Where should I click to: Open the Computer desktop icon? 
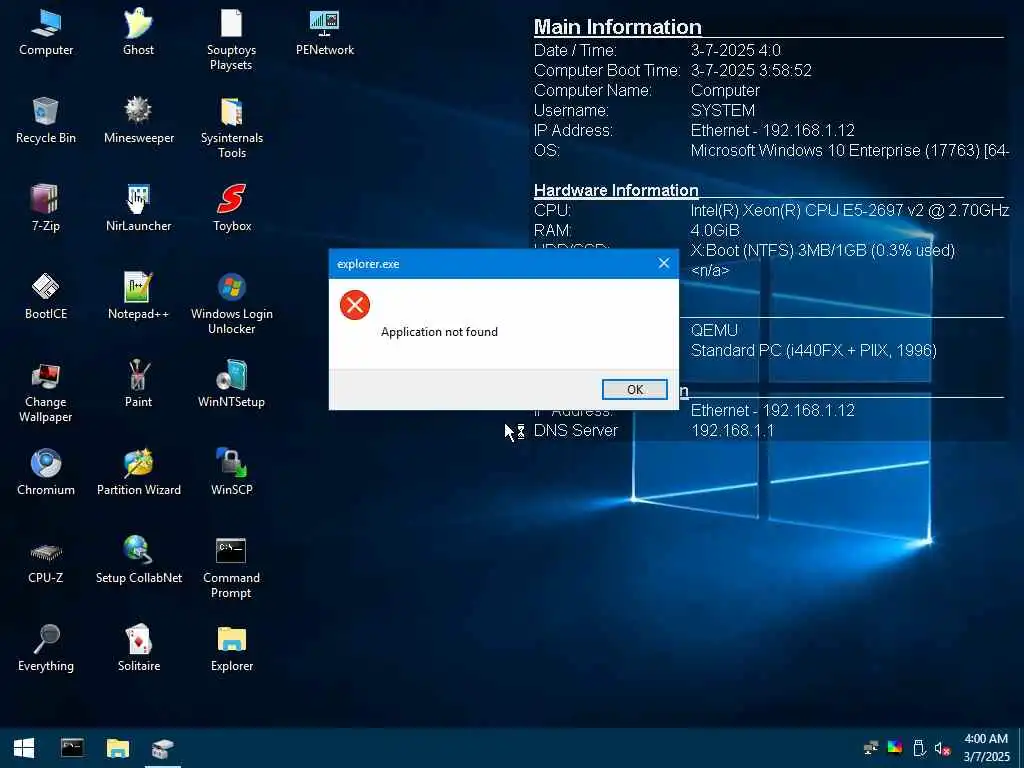(46, 33)
